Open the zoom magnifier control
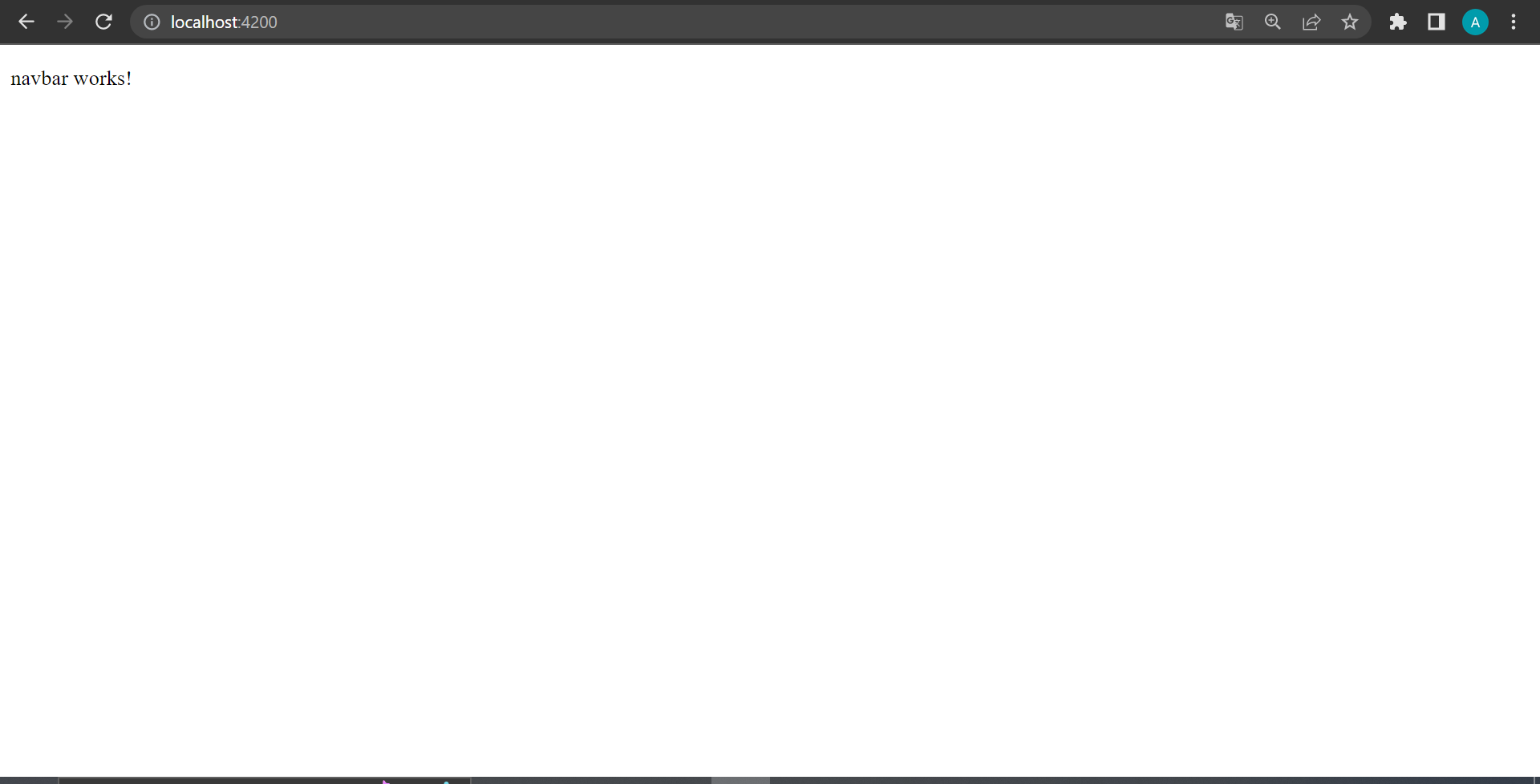This screenshot has height=784, width=1540. coord(1273,22)
